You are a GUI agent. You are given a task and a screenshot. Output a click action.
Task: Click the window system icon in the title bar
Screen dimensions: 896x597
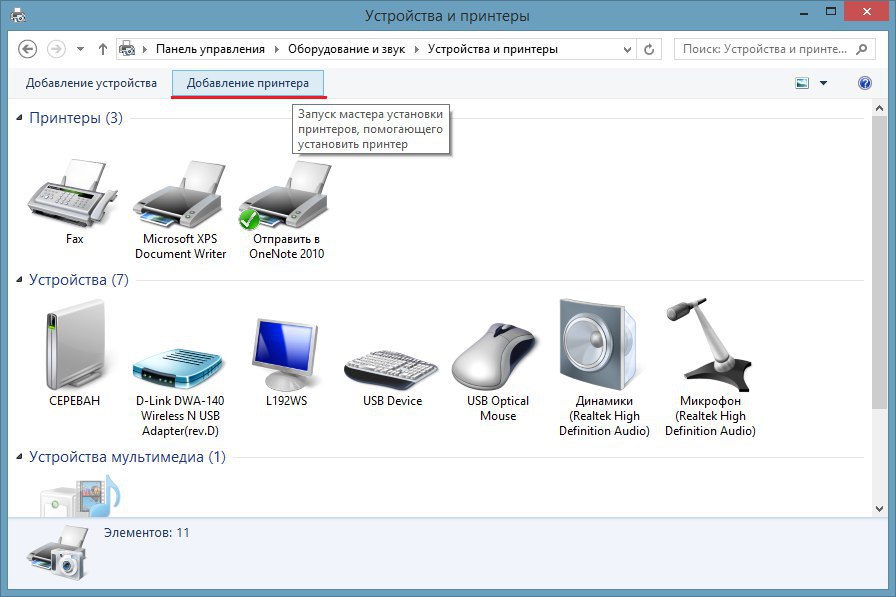[18, 15]
